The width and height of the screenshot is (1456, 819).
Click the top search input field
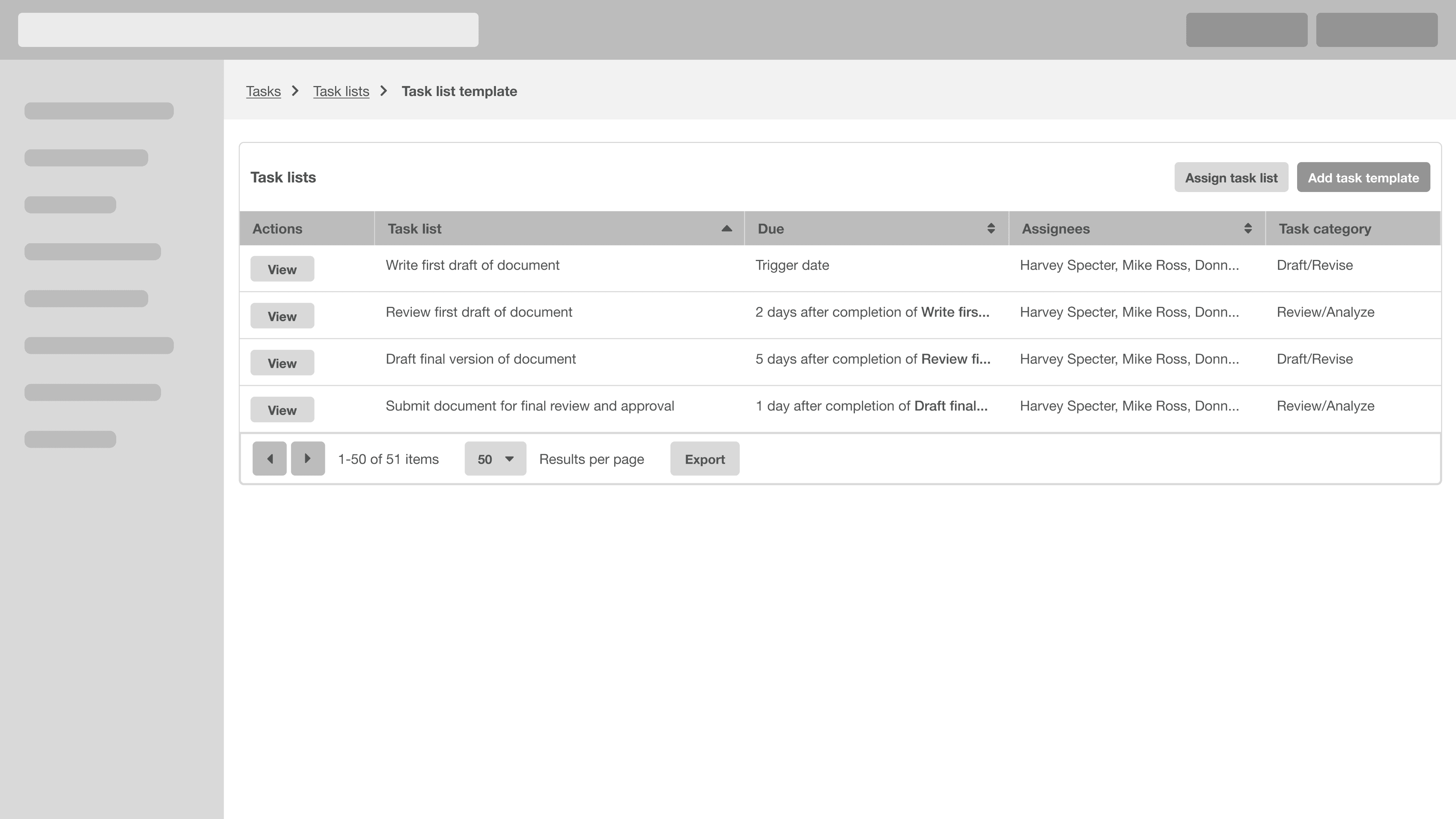(x=248, y=30)
